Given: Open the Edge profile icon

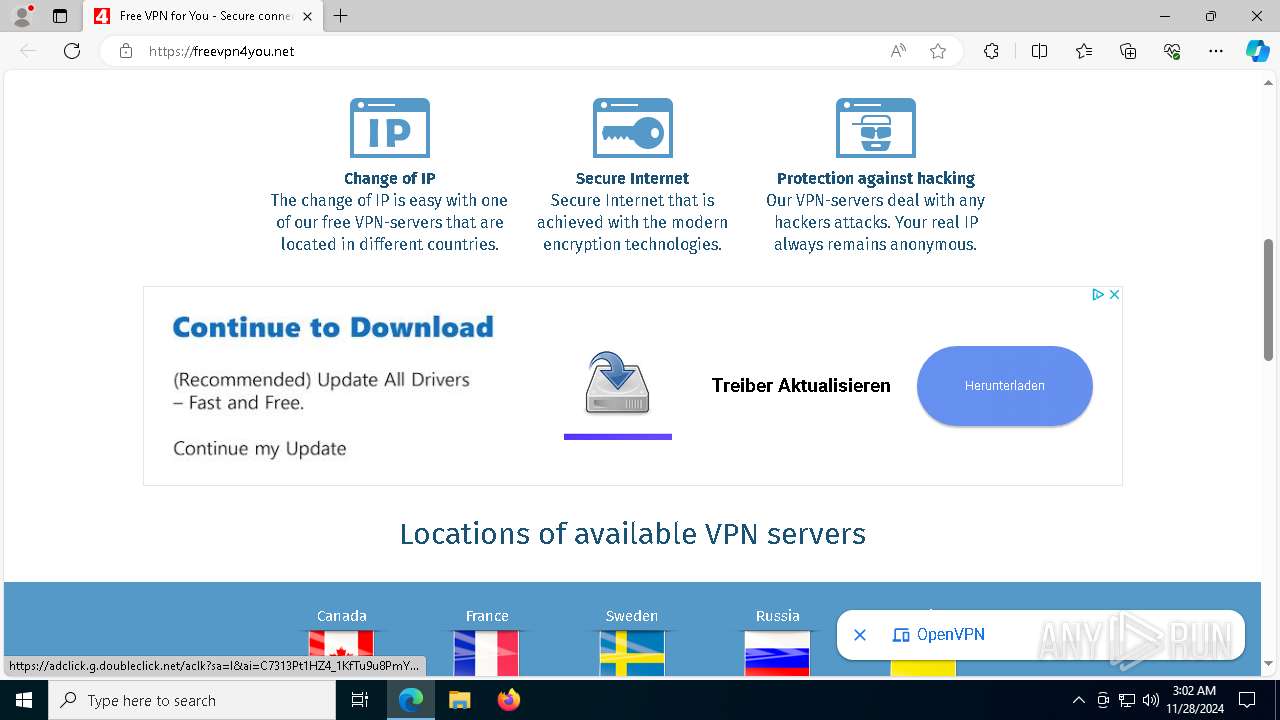Looking at the screenshot, I should (x=21, y=16).
